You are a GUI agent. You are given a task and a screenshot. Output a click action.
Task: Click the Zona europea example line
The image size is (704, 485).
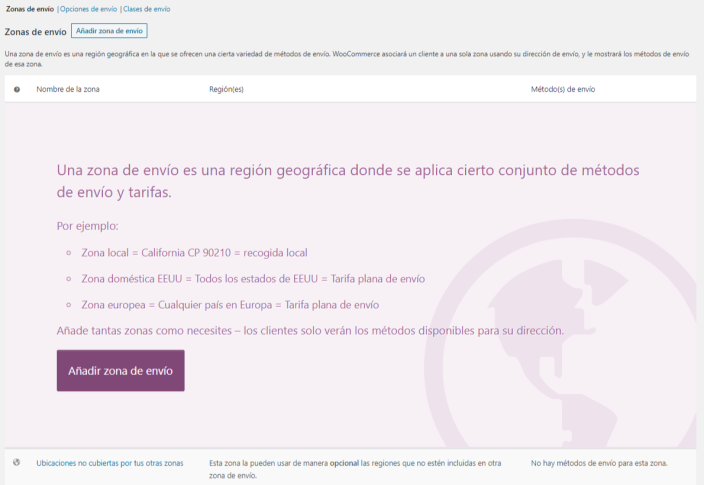(x=230, y=305)
